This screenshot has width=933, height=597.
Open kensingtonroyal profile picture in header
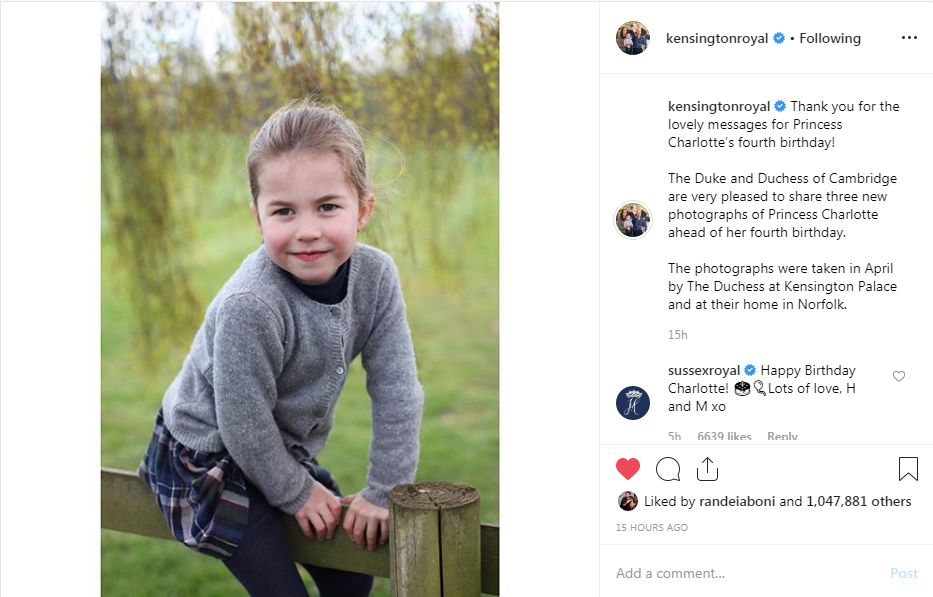click(632, 38)
